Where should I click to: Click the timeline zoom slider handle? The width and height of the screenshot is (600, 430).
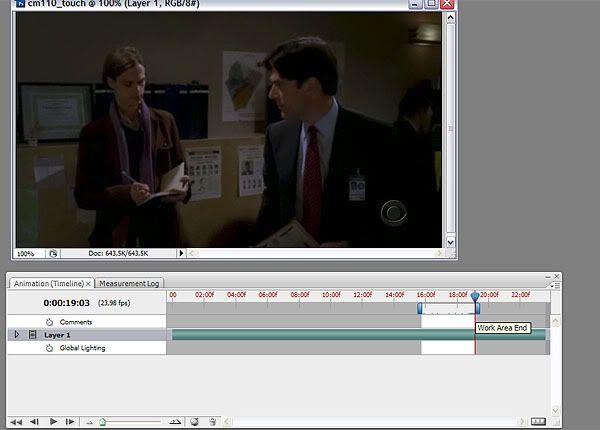[103, 422]
